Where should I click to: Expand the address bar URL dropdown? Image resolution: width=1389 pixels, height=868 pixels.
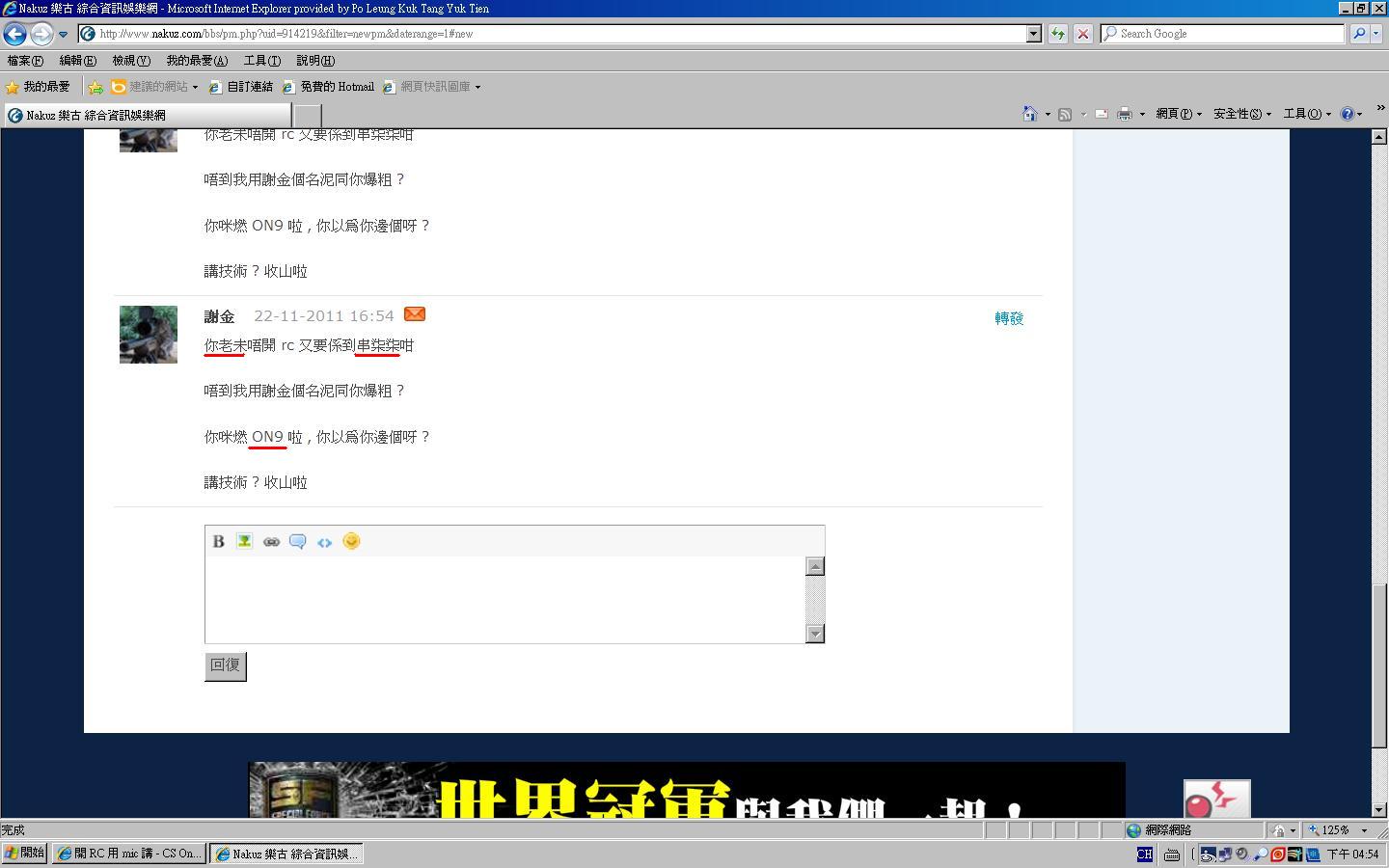[1034, 34]
